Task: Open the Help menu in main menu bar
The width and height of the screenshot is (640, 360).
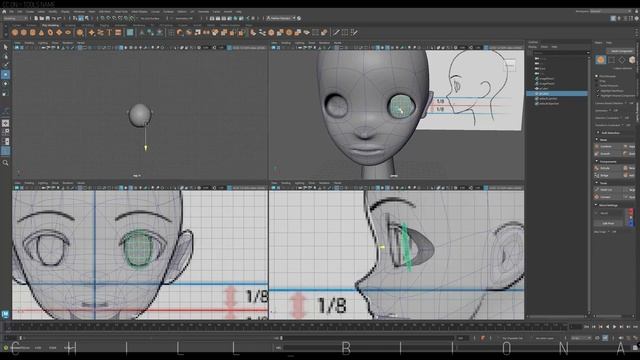Action: (x=239, y=11)
